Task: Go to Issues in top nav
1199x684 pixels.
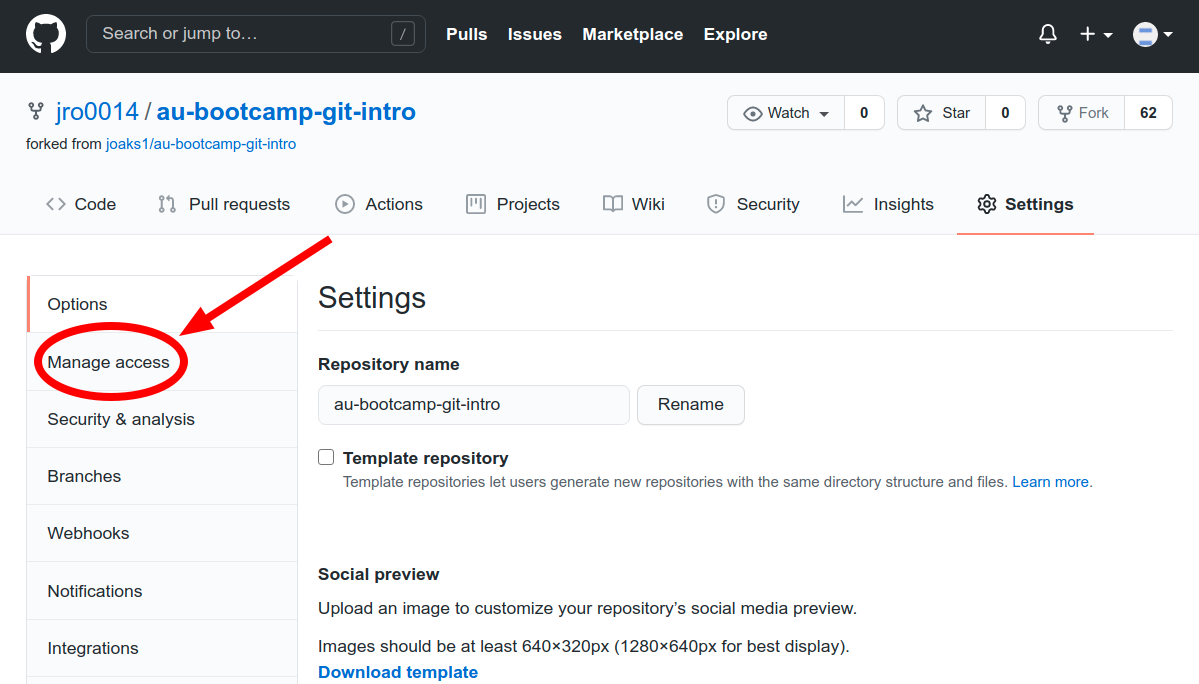Action: pos(535,34)
